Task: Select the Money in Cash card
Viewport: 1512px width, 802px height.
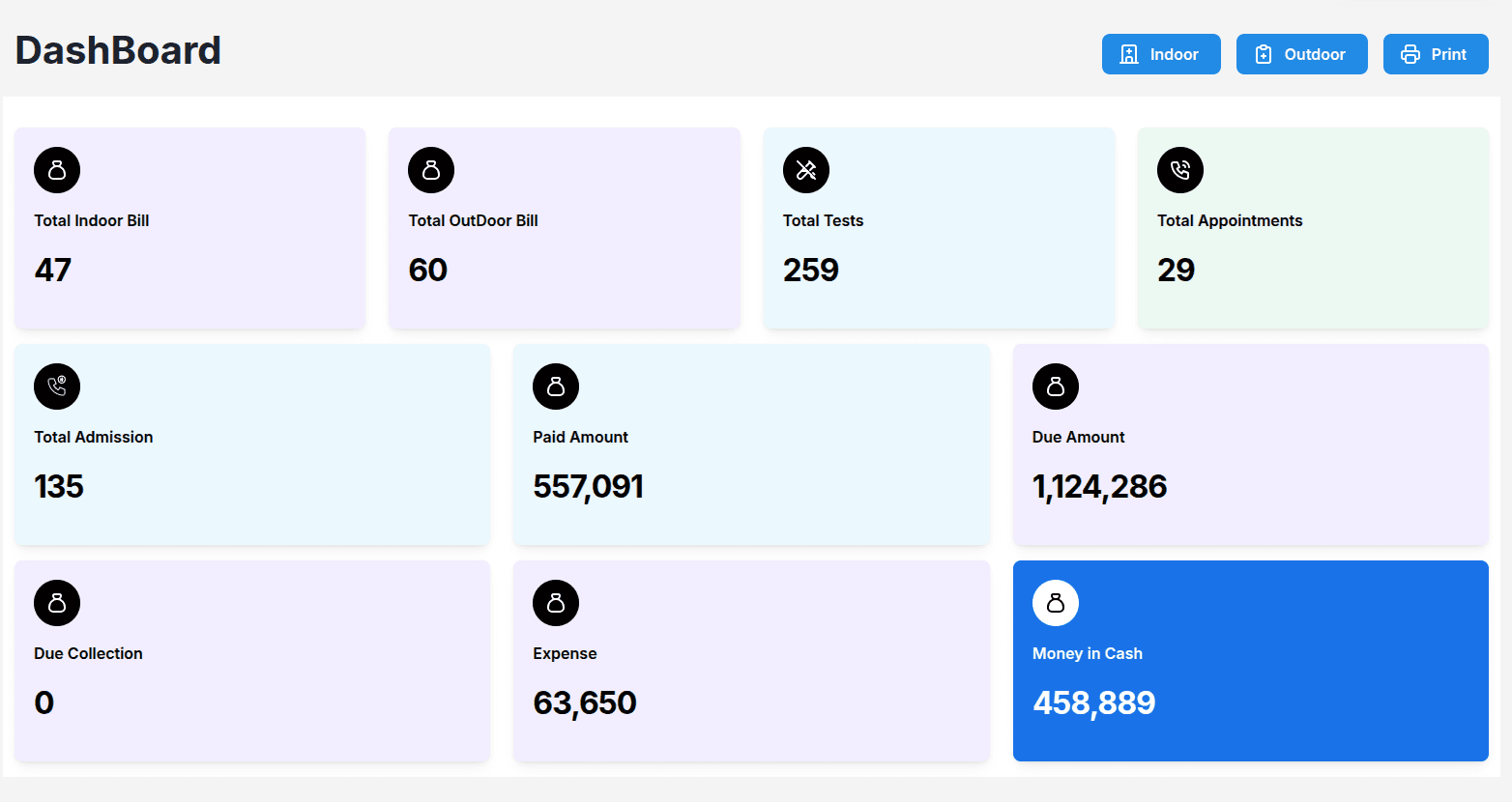Action: tap(1250, 661)
